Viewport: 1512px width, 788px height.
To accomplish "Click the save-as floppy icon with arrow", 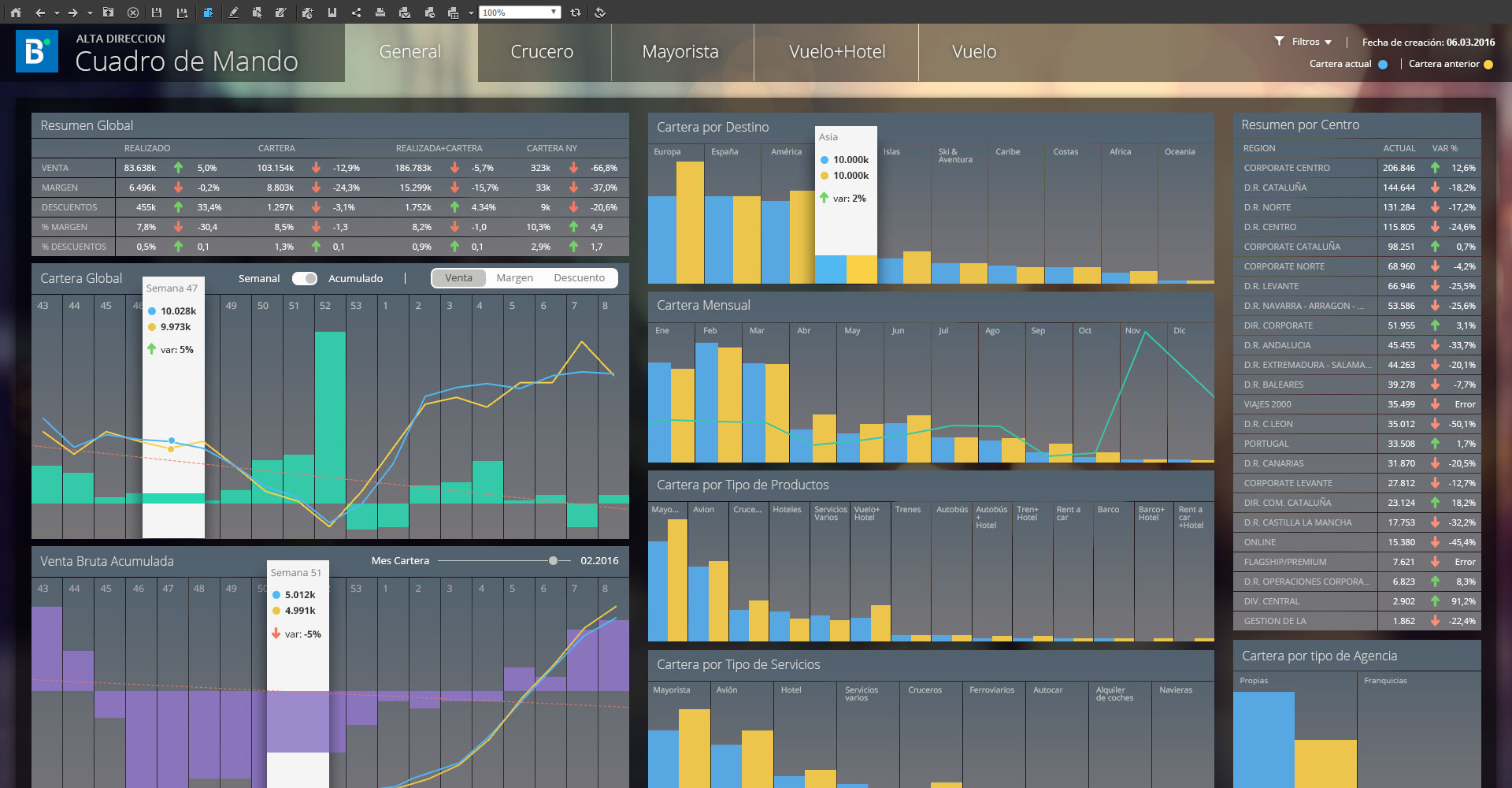I will tap(182, 13).
